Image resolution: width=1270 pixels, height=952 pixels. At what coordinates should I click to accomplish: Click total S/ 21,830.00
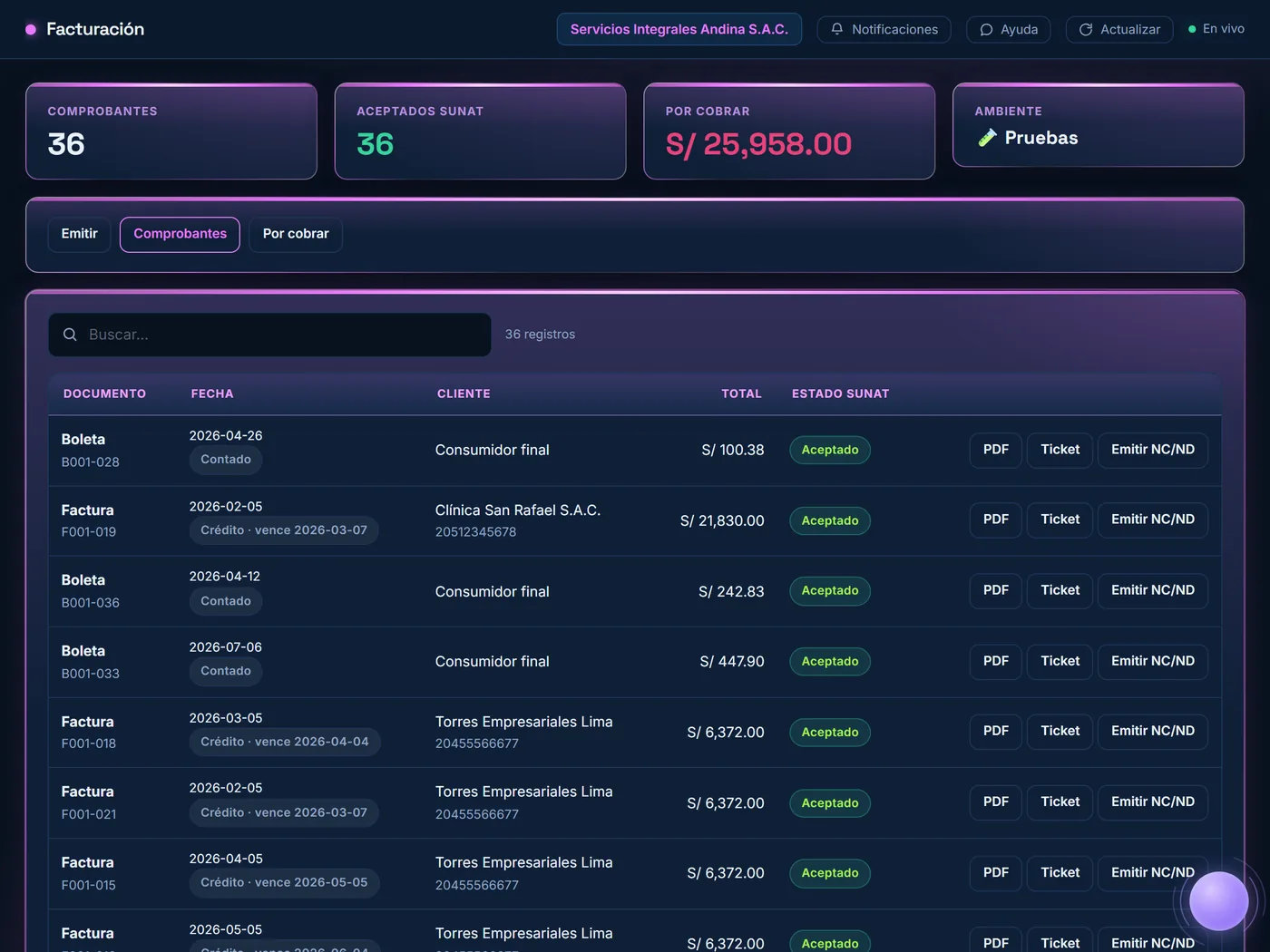(722, 520)
